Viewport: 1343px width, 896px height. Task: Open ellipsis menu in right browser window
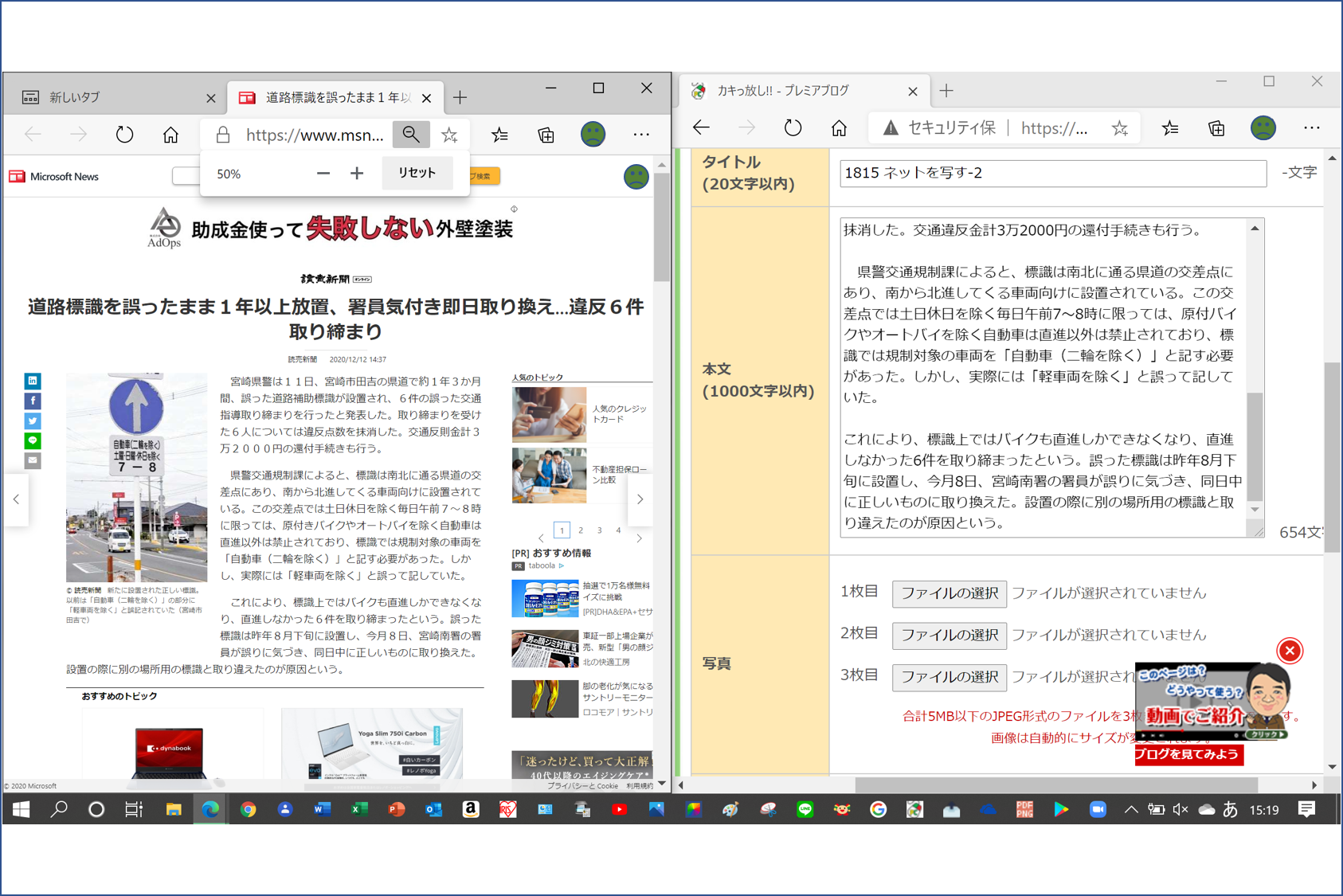coord(1312,127)
